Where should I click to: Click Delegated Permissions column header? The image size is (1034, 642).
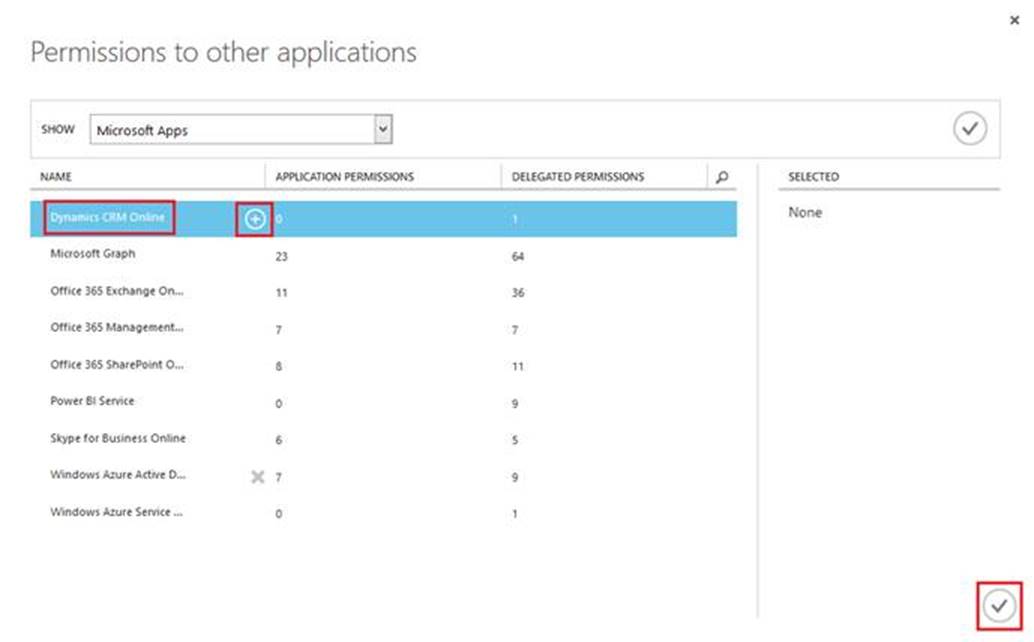pyautogui.click(x=578, y=177)
